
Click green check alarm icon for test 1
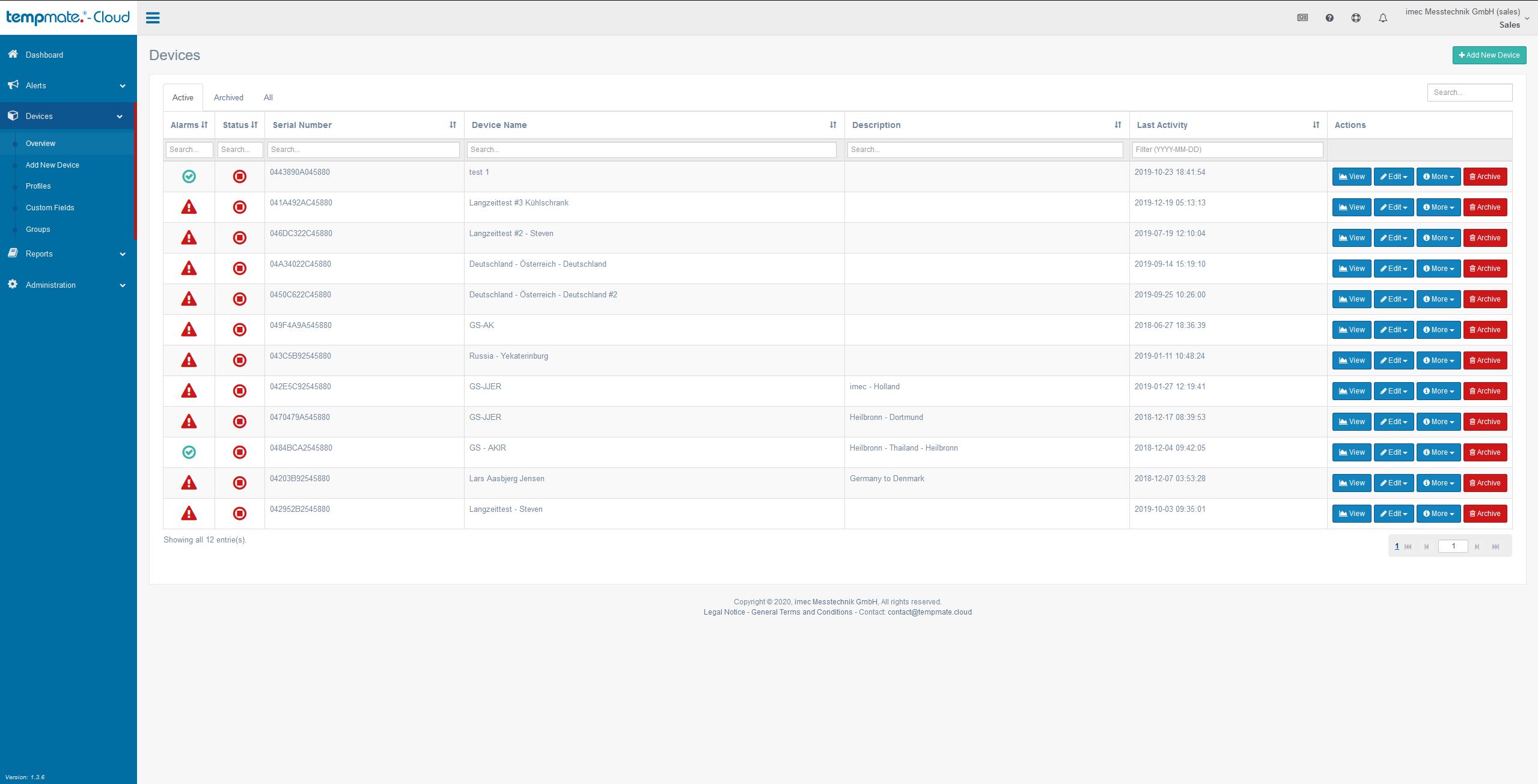click(x=189, y=177)
